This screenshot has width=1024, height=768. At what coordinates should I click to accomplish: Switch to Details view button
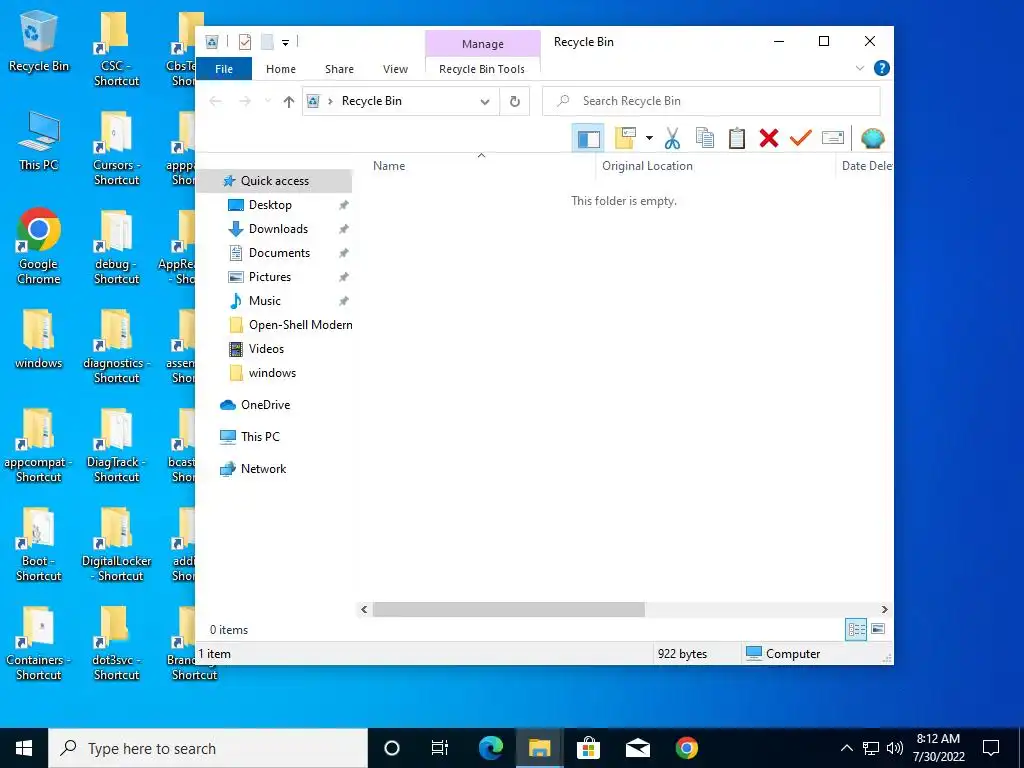[x=856, y=630]
